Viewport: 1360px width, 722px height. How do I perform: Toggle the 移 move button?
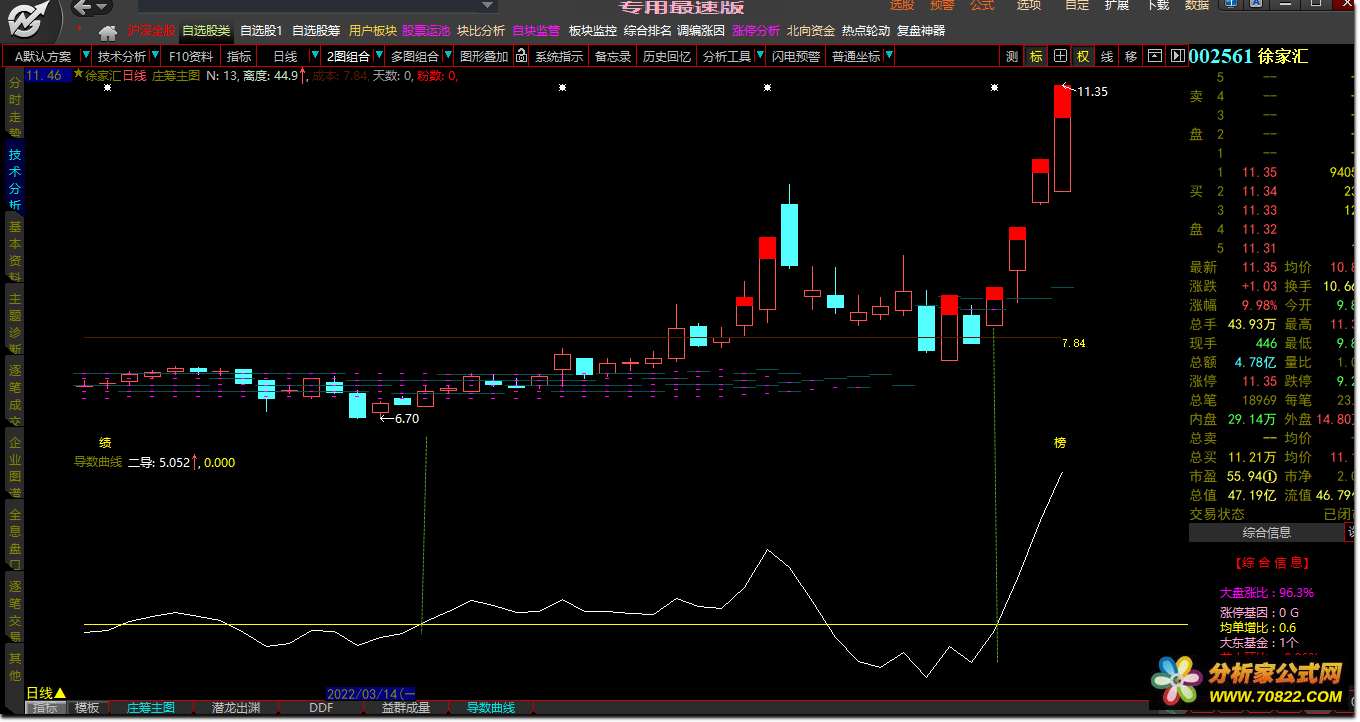pyautogui.click(x=1131, y=56)
